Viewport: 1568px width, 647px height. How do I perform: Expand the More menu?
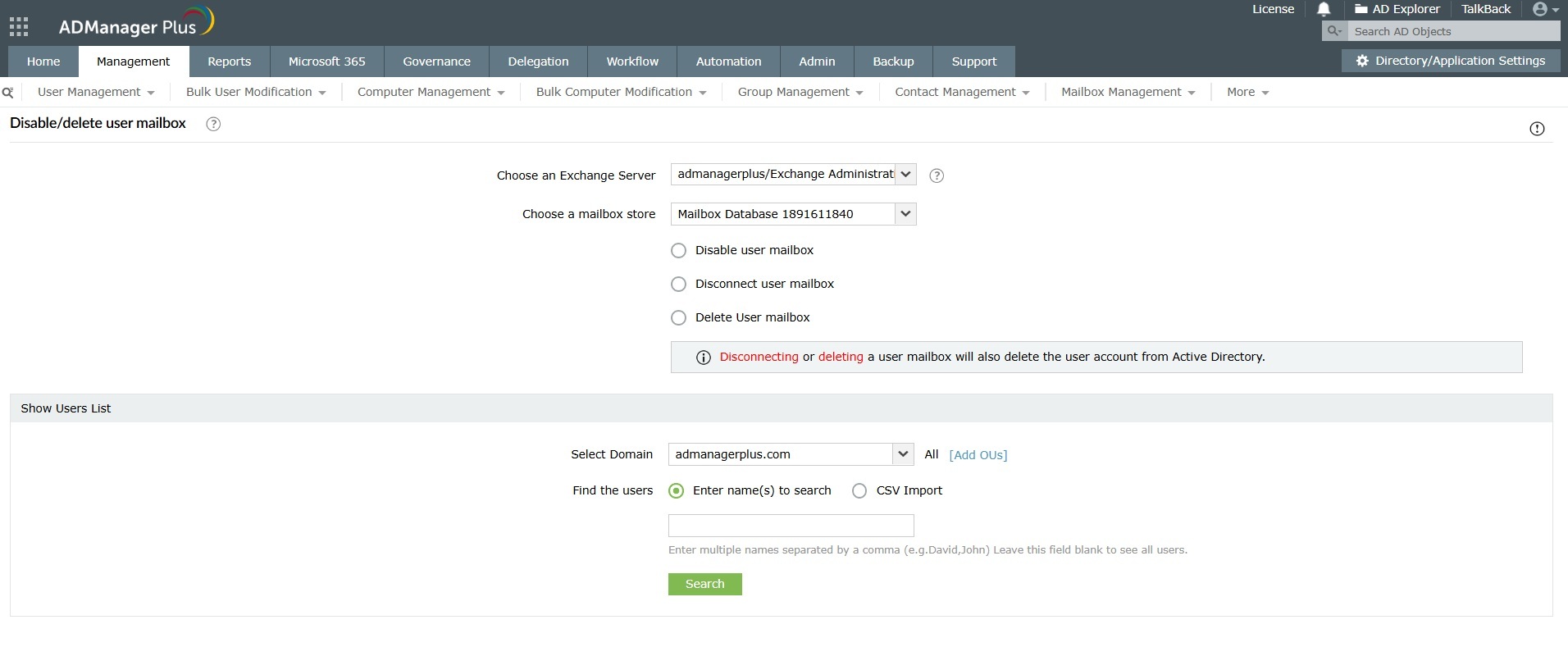click(x=1247, y=92)
